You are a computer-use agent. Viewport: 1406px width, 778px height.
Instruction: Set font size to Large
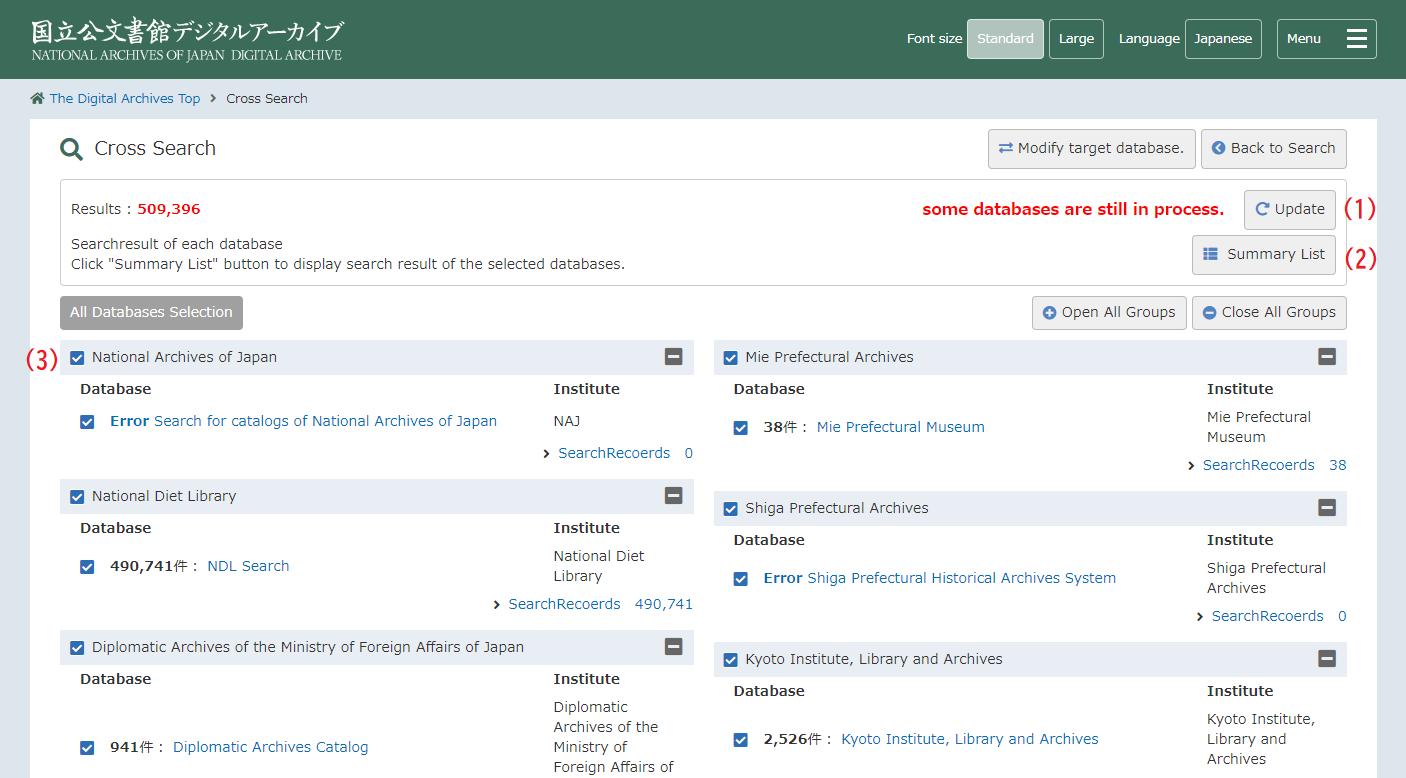pyautogui.click(x=1076, y=39)
